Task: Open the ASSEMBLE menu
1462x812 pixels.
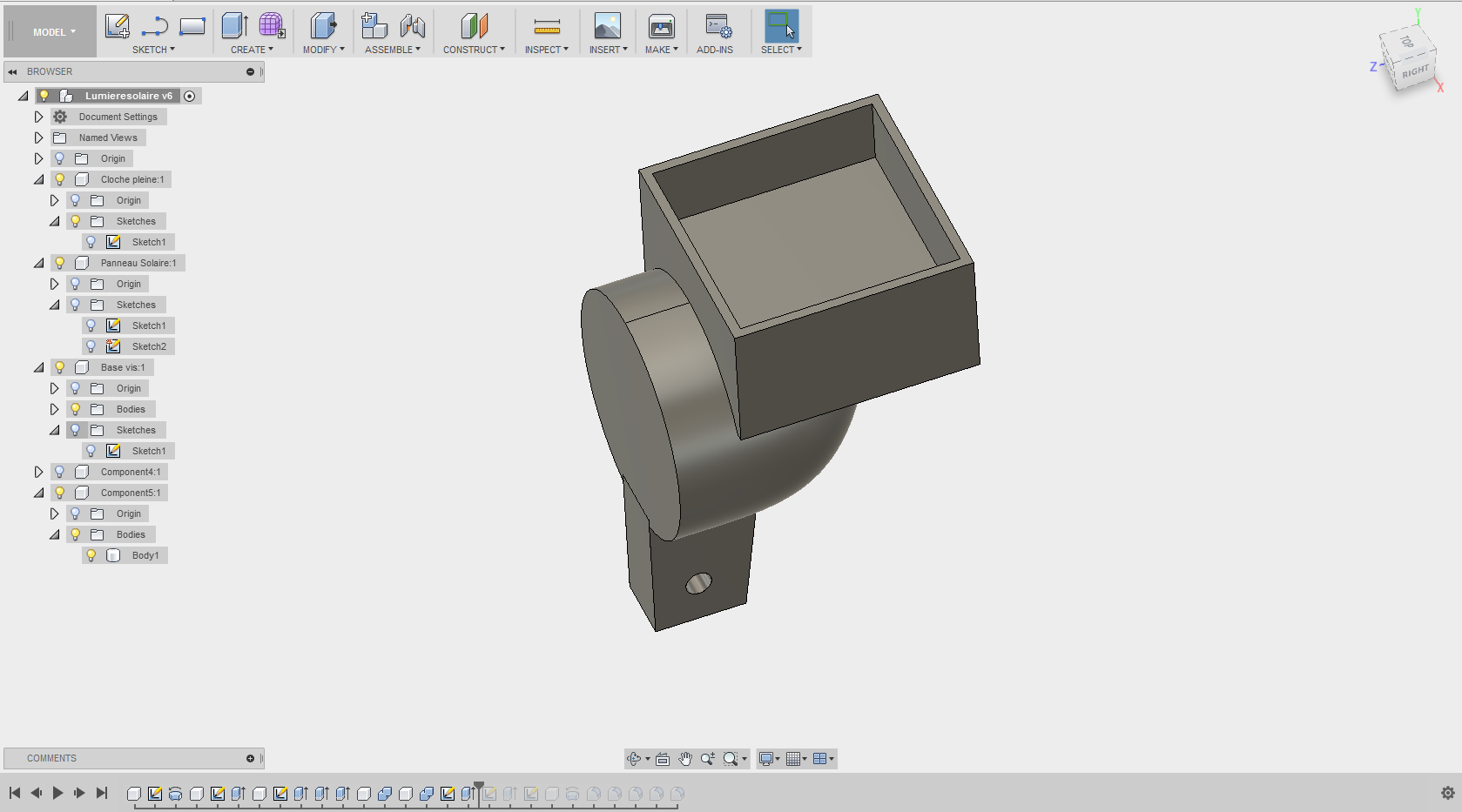Action: [393, 50]
